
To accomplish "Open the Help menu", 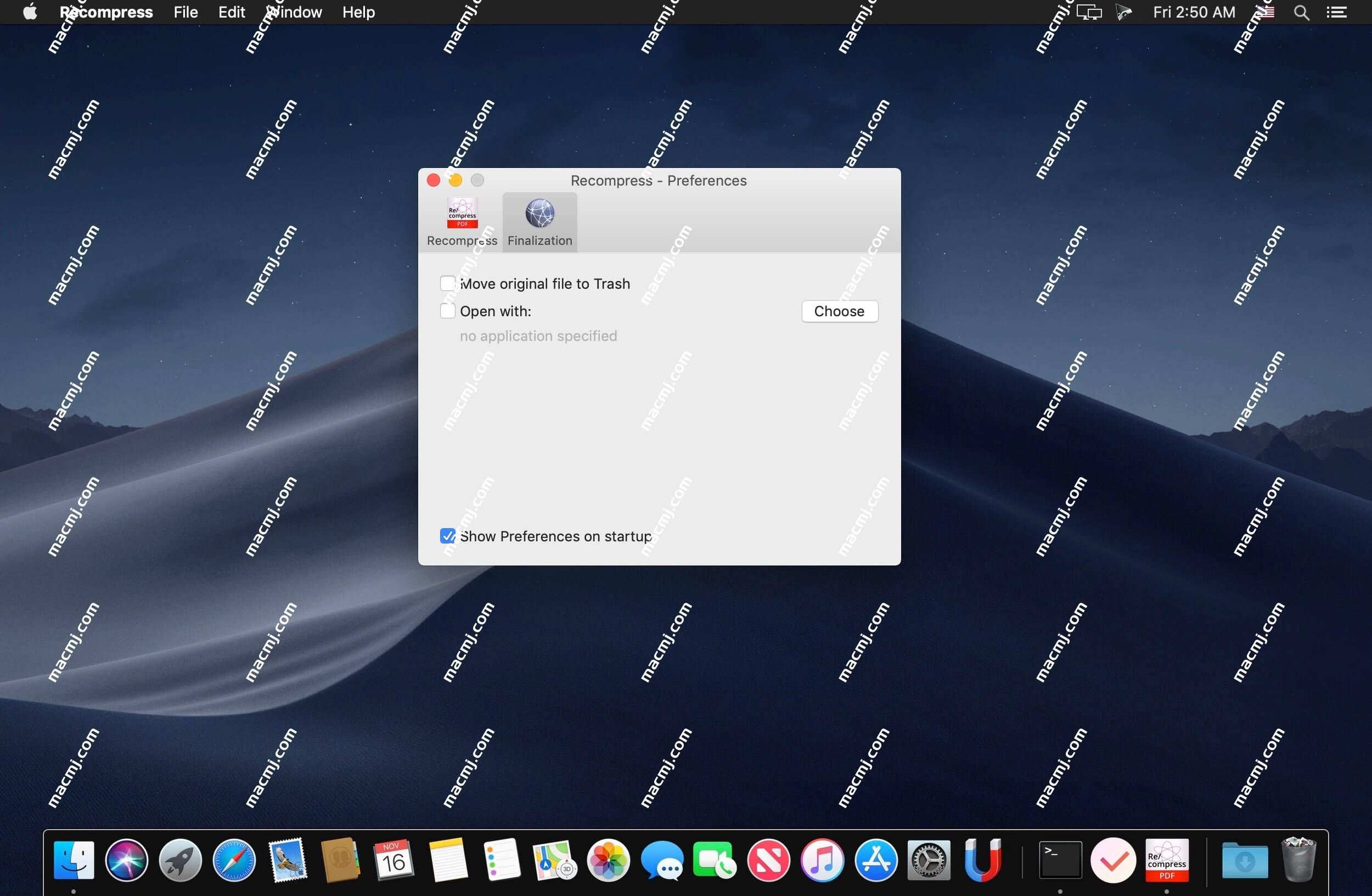I will point(358,12).
